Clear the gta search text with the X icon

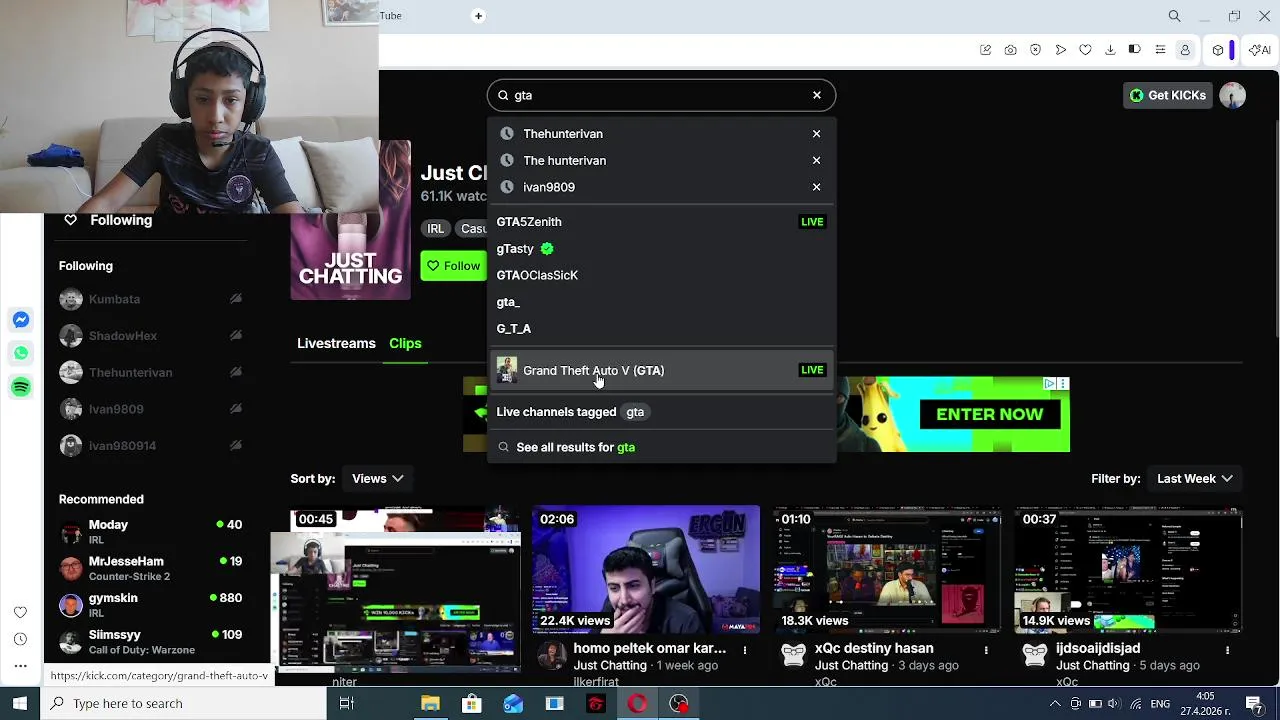(817, 95)
